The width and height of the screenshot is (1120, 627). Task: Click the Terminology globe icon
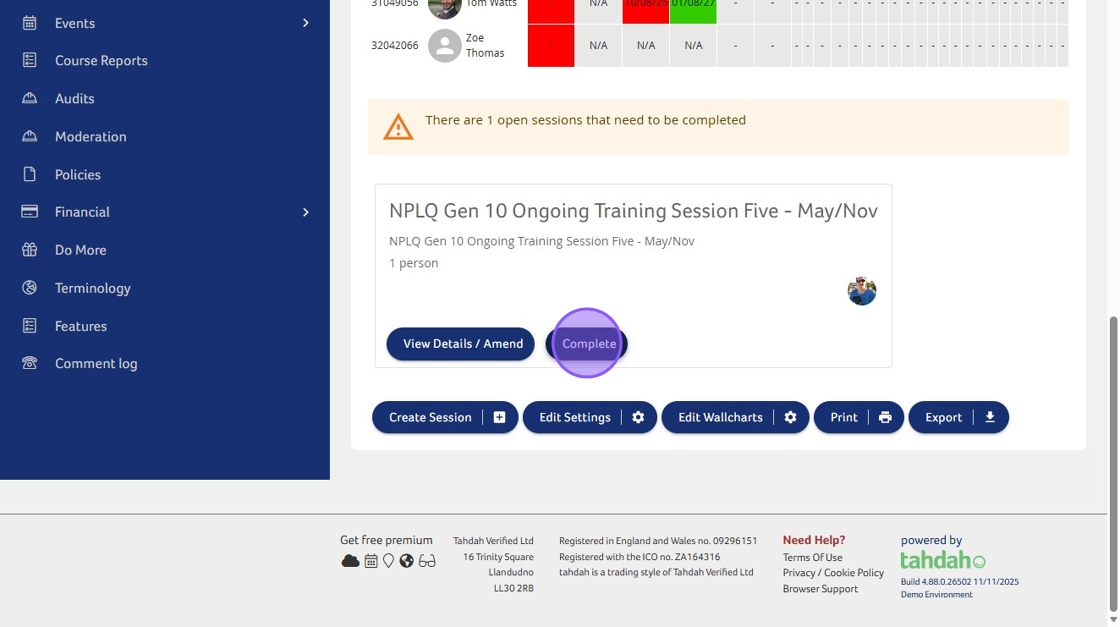coord(29,288)
